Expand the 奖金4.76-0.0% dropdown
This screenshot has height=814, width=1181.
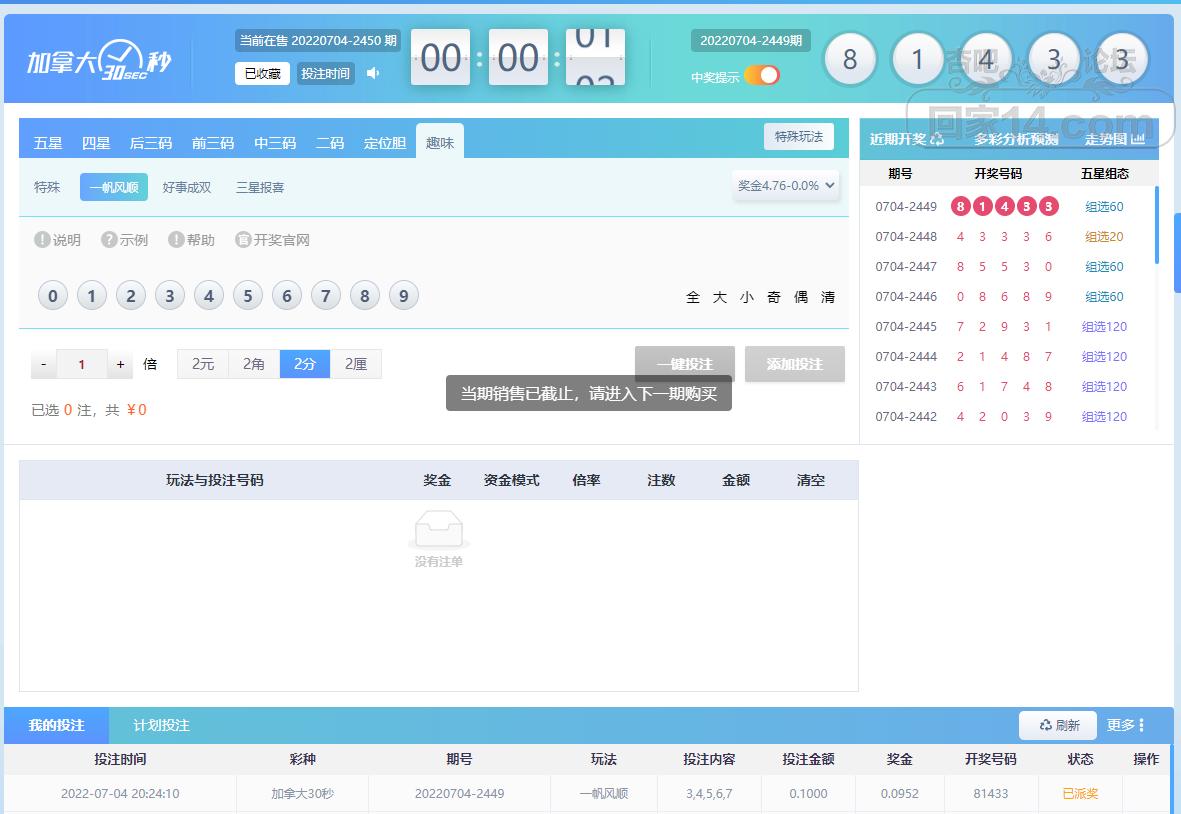click(x=786, y=185)
